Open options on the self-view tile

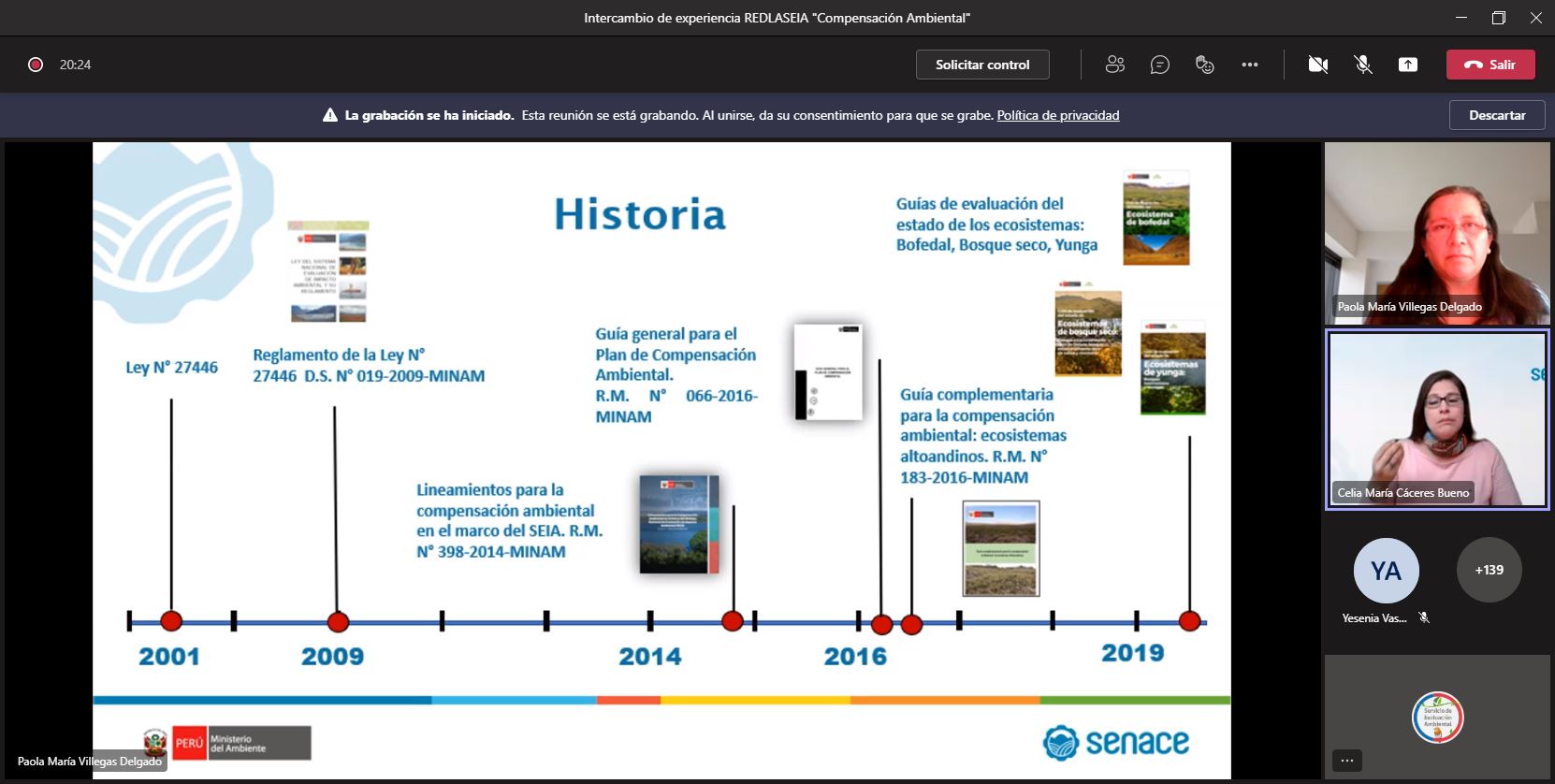tap(1347, 760)
